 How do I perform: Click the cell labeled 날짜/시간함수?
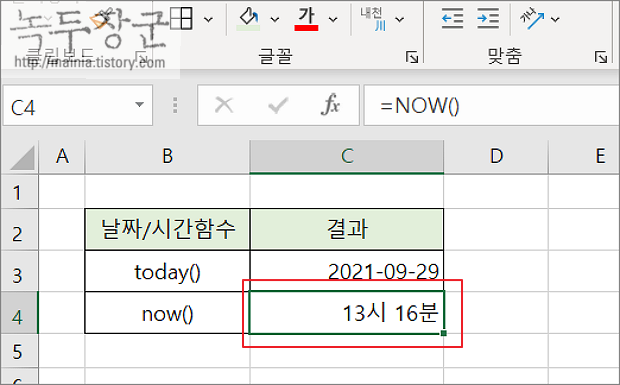pyautogui.click(x=168, y=230)
